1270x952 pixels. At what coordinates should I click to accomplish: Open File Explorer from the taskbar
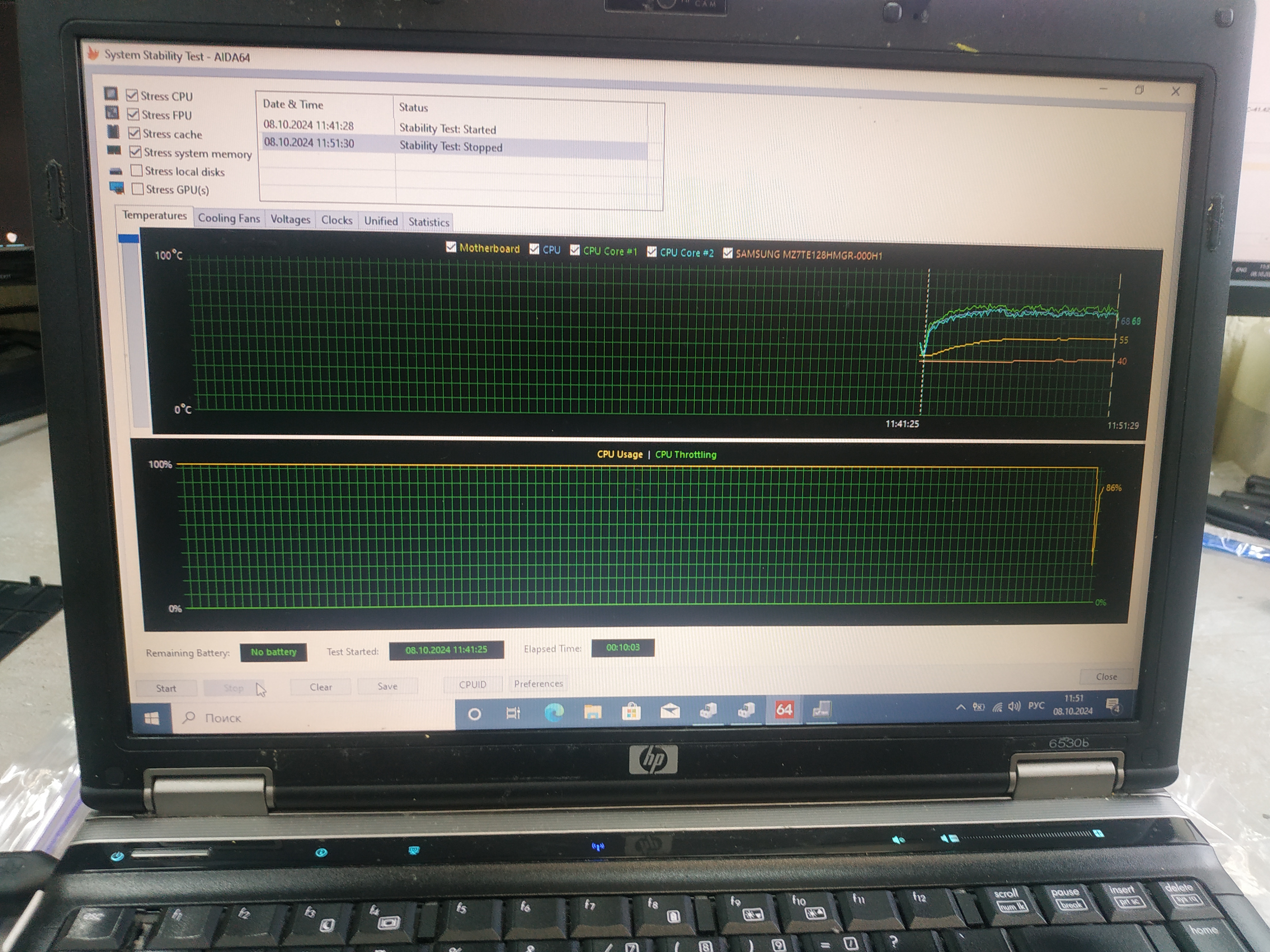592,712
